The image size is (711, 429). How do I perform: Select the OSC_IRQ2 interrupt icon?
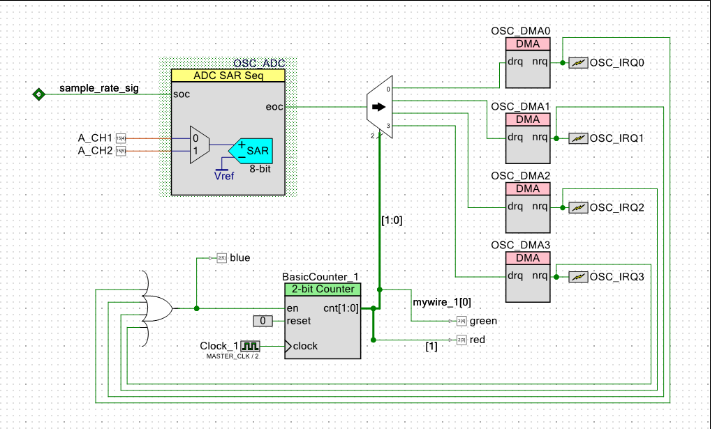577,207
